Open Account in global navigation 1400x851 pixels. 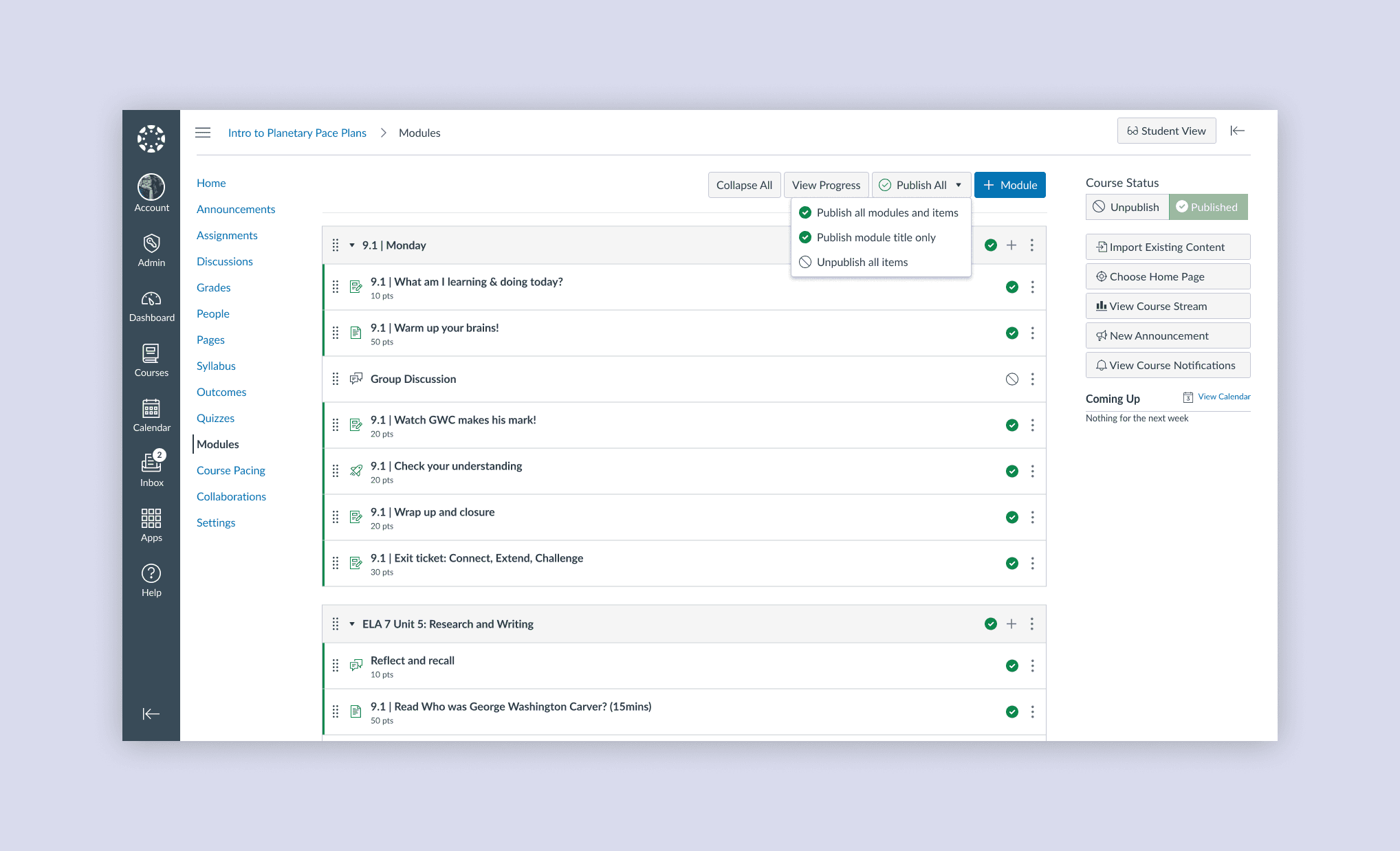point(151,193)
